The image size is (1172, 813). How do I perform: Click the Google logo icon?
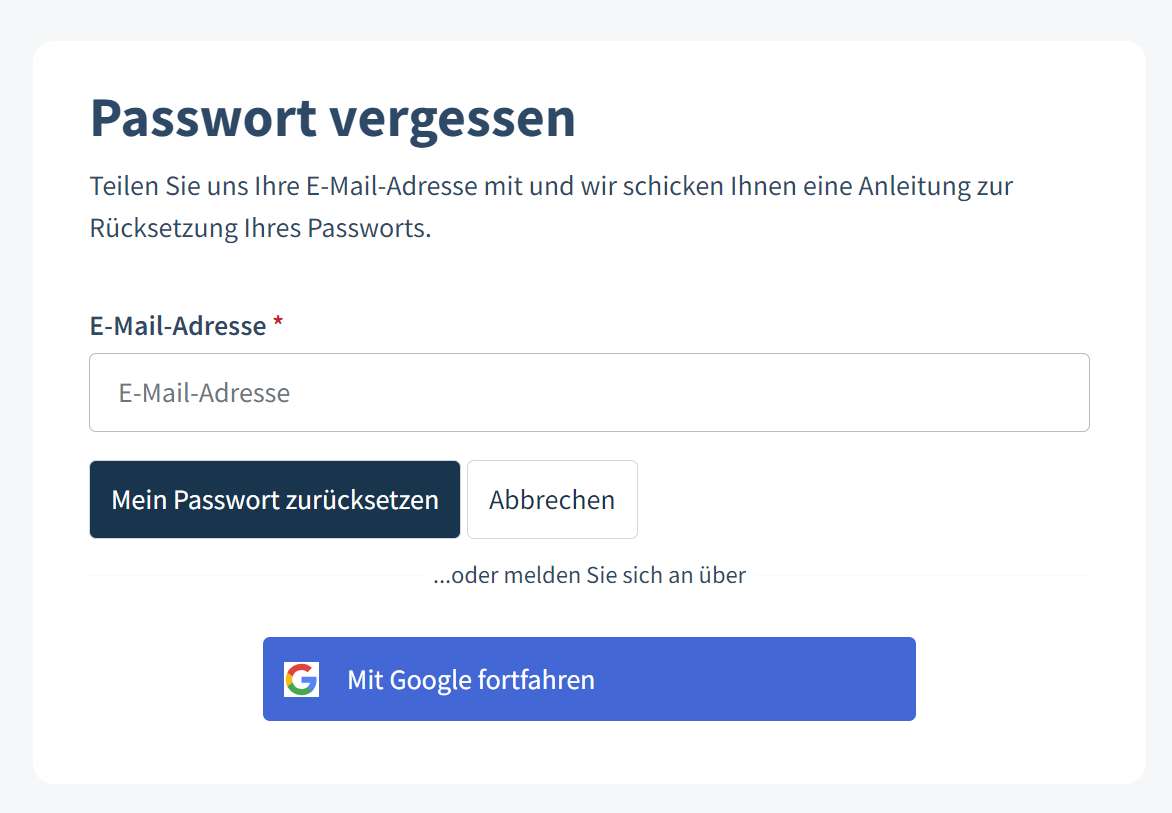click(301, 679)
